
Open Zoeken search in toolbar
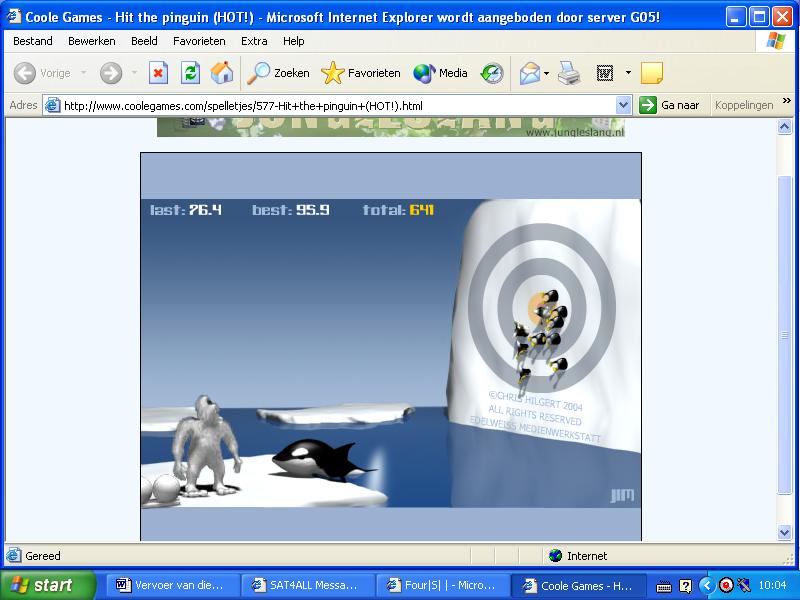pos(279,73)
